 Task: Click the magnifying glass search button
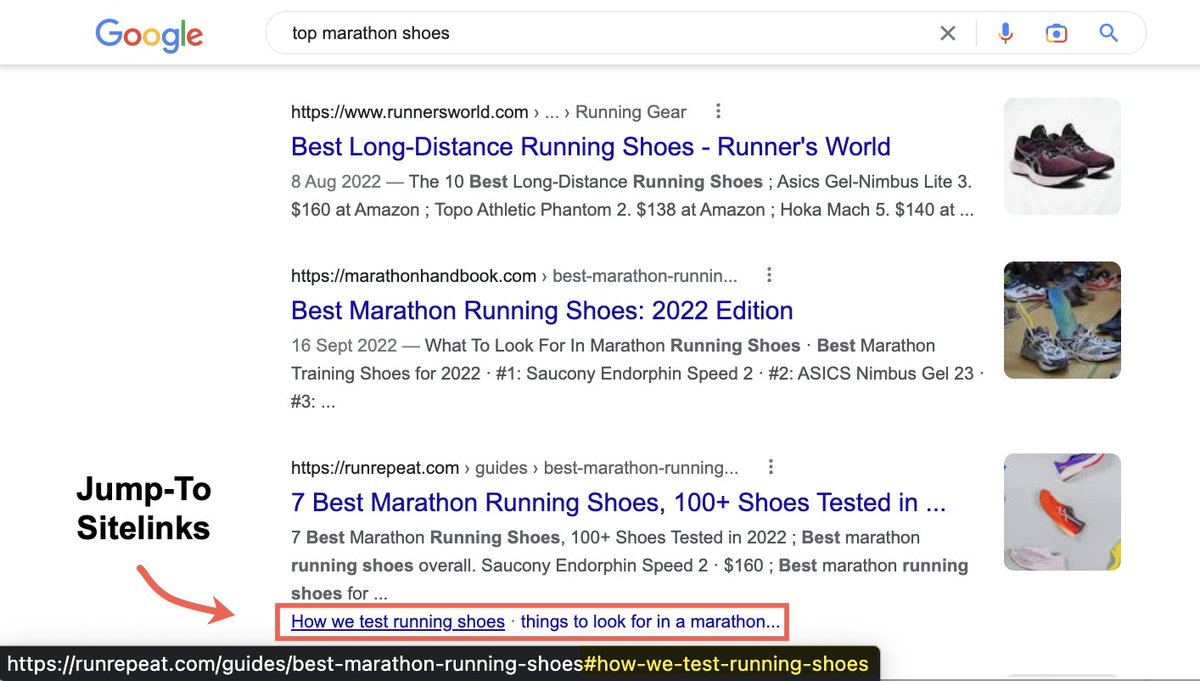(x=1108, y=33)
